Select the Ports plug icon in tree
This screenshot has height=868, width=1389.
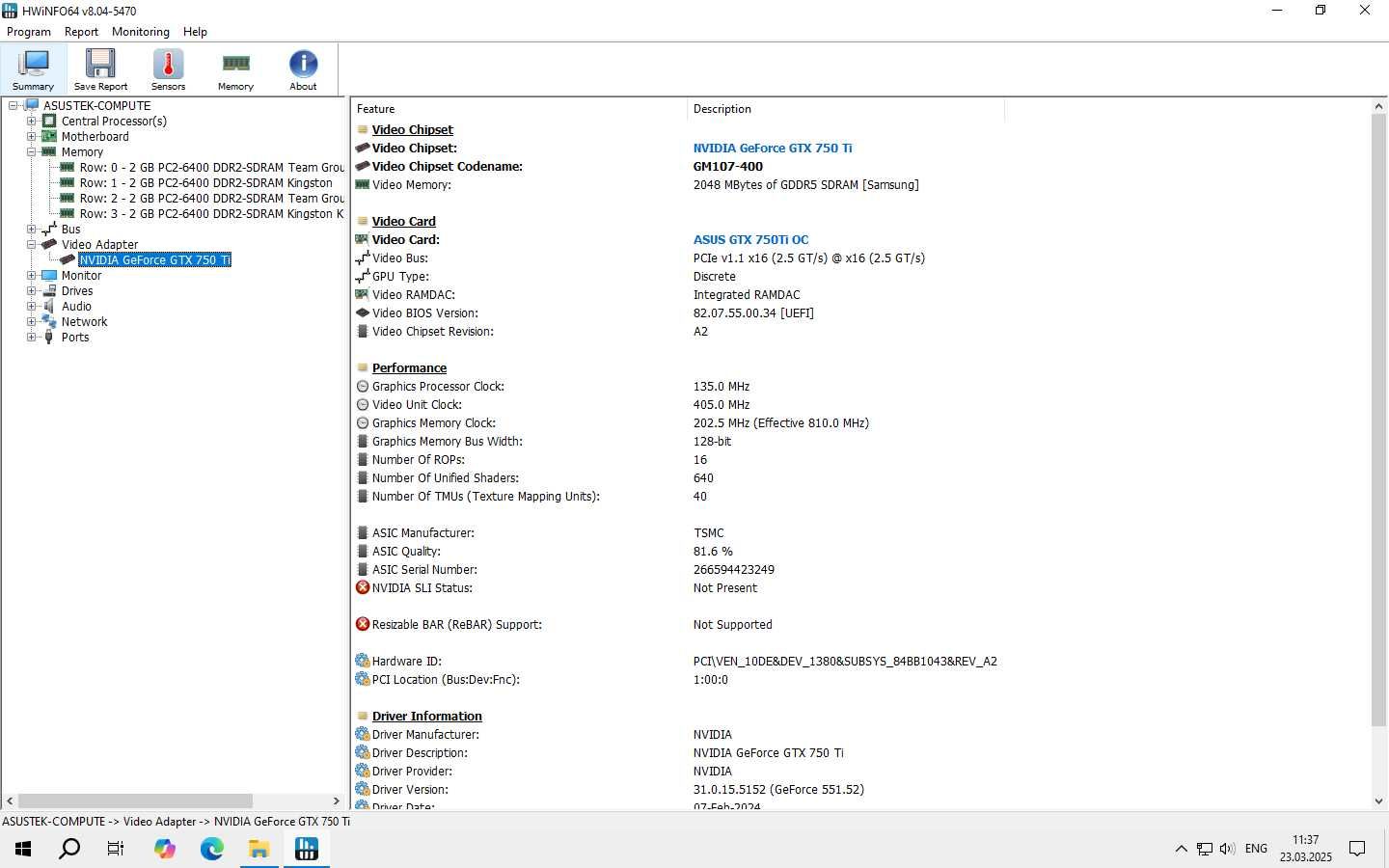[x=49, y=338]
